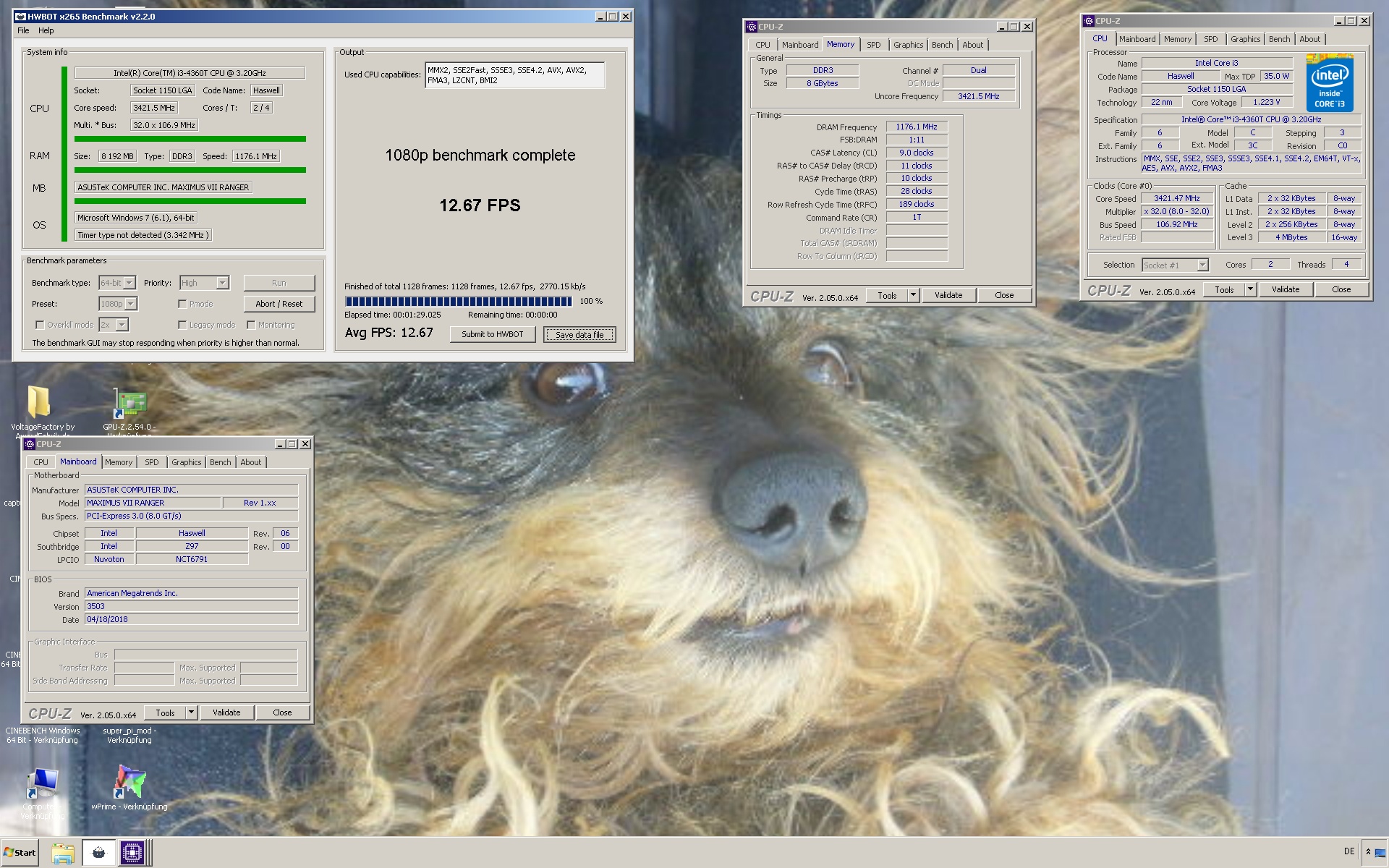Click the CPU-Z Mainboard window title icon
This screenshot has width=1389, height=868.
point(30,444)
